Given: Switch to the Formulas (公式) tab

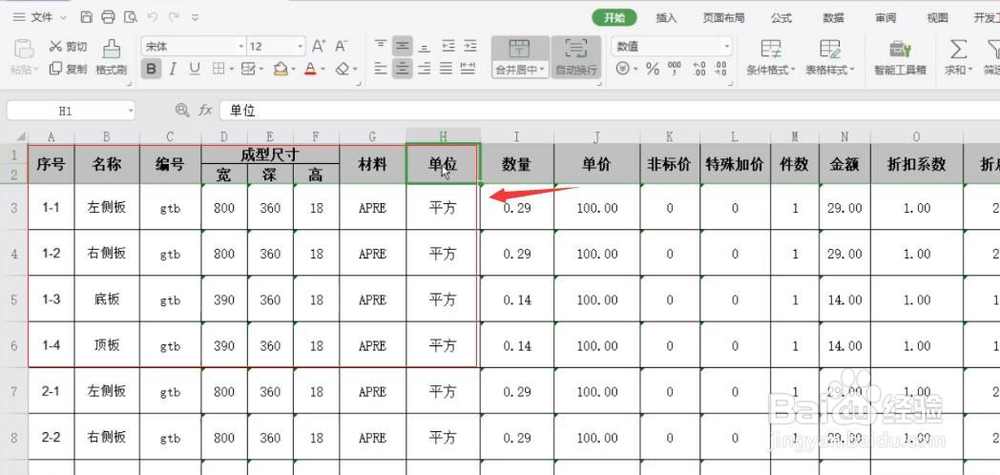Looking at the screenshot, I should [x=781, y=18].
